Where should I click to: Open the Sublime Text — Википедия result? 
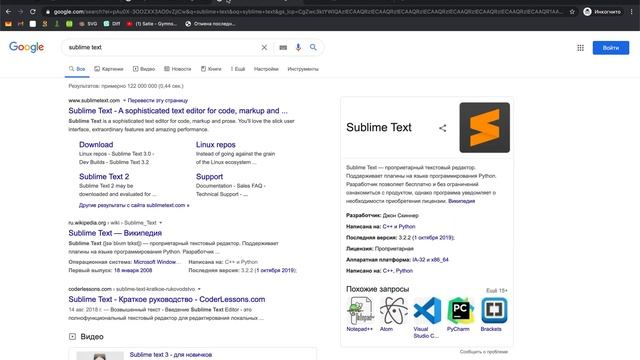tap(115, 233)
